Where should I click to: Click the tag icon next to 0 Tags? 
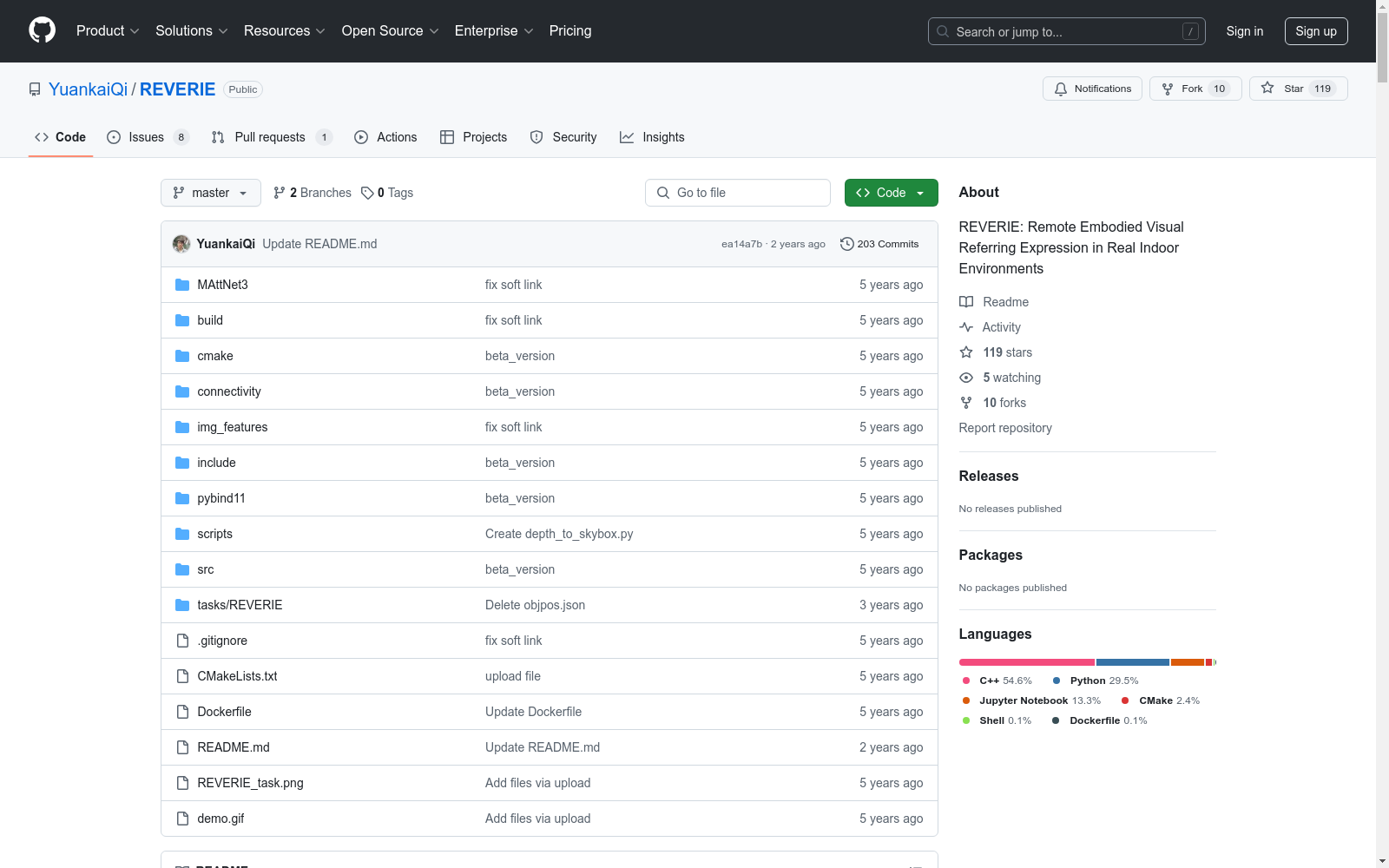coord(367,193)
